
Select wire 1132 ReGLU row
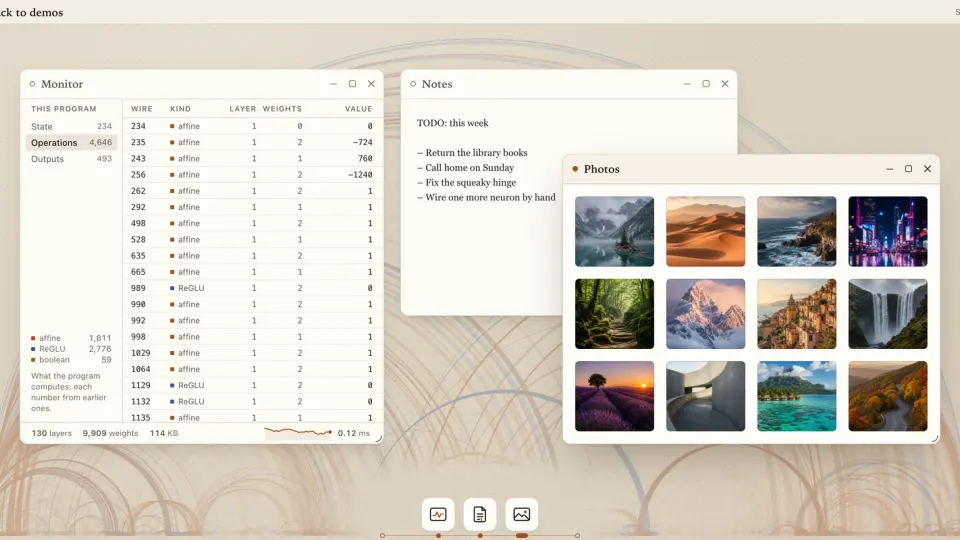tap(253, 402)
